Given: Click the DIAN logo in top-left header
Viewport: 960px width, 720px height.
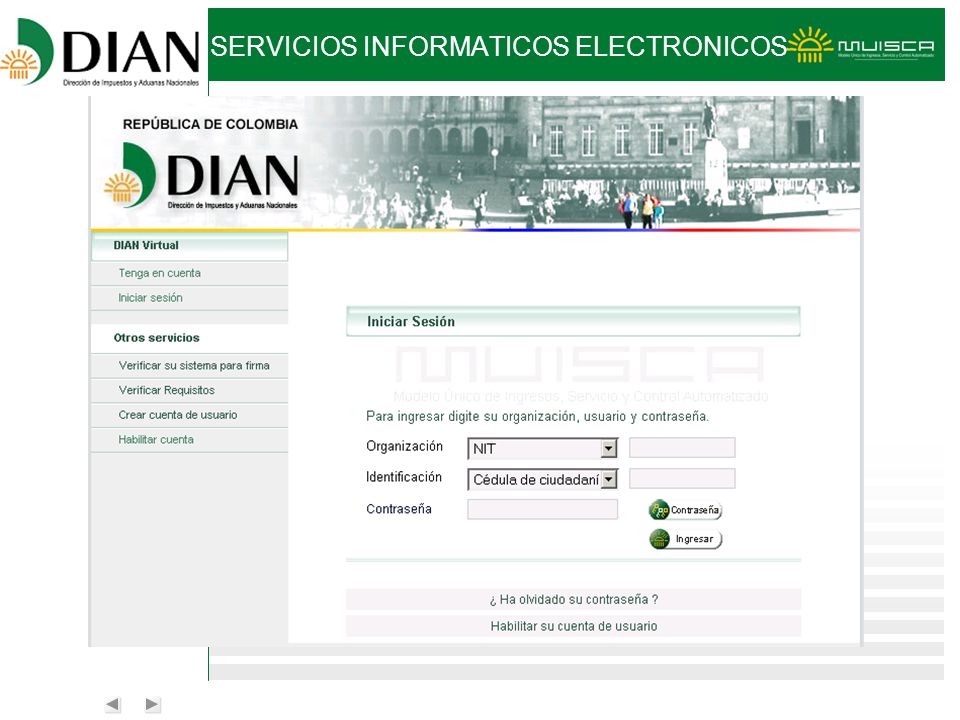Looking at the screenshot, I should (101, 54).
